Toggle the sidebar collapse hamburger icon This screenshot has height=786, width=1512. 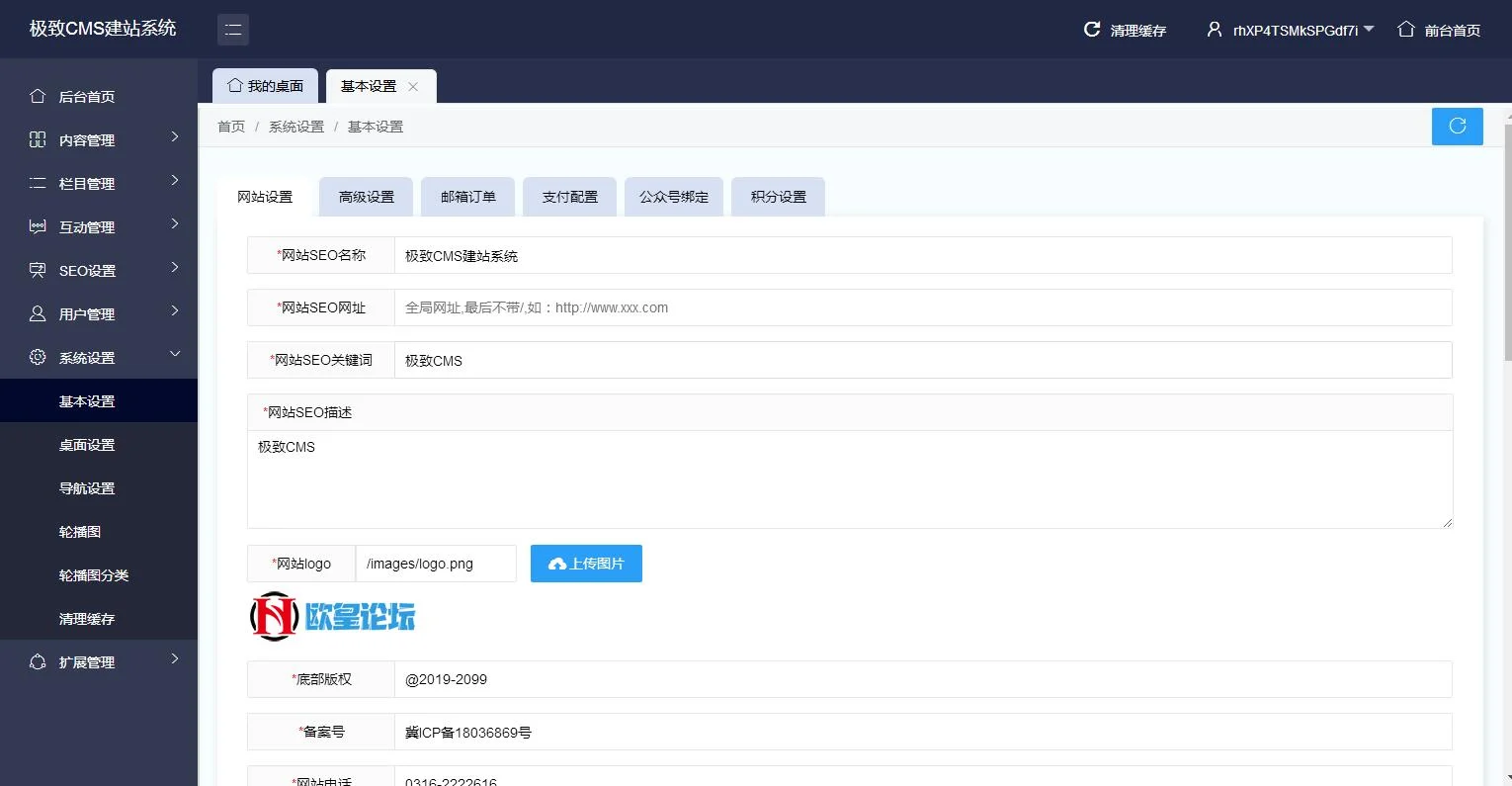tap(233, 30)
